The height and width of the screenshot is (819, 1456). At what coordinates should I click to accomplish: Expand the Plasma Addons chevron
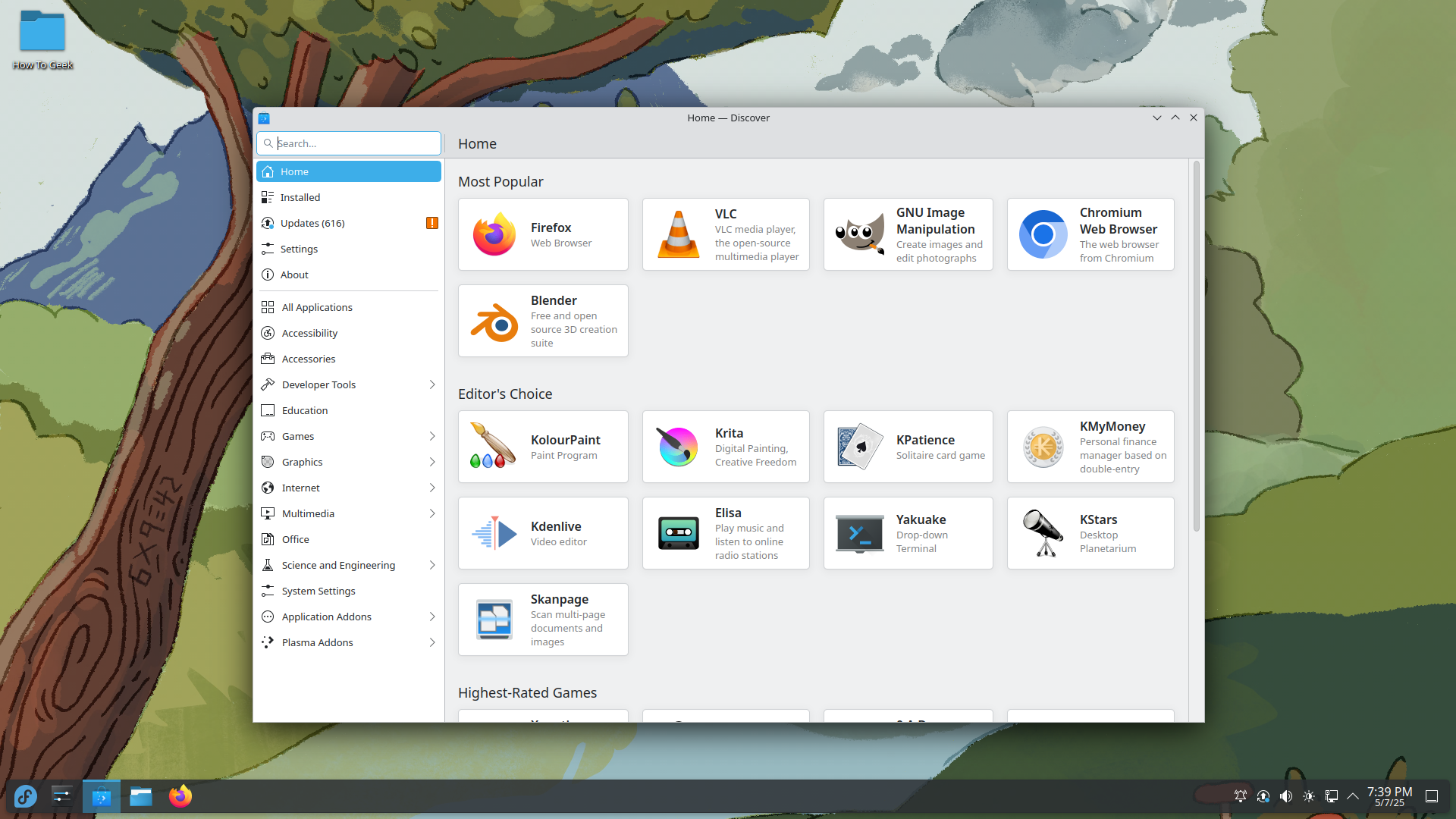point(432,642)
